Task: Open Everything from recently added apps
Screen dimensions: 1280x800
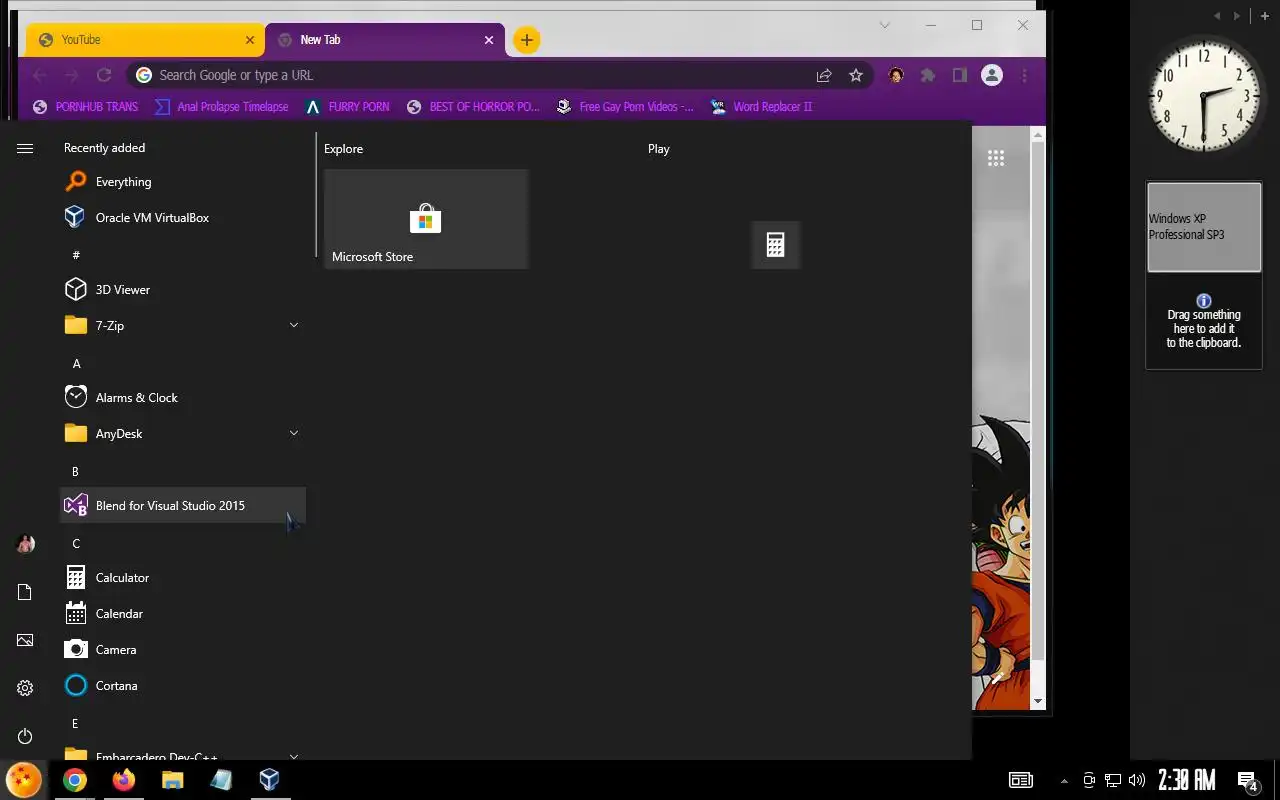Action: [x=183, y=182]
